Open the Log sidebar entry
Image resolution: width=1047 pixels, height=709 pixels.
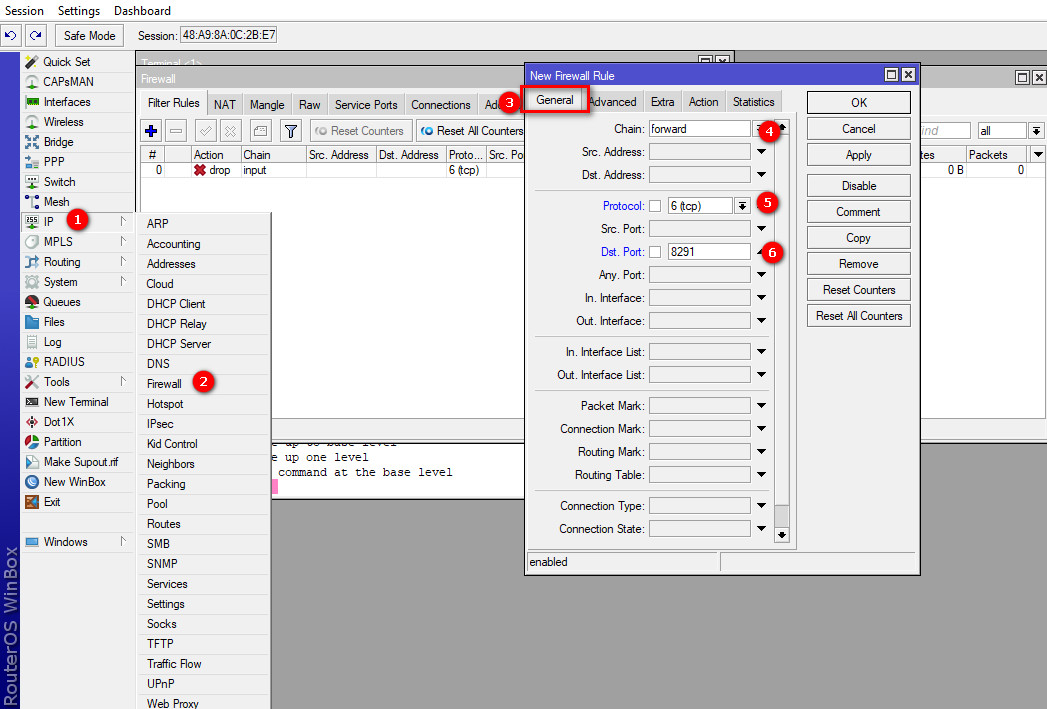click(x=52, y=342)
